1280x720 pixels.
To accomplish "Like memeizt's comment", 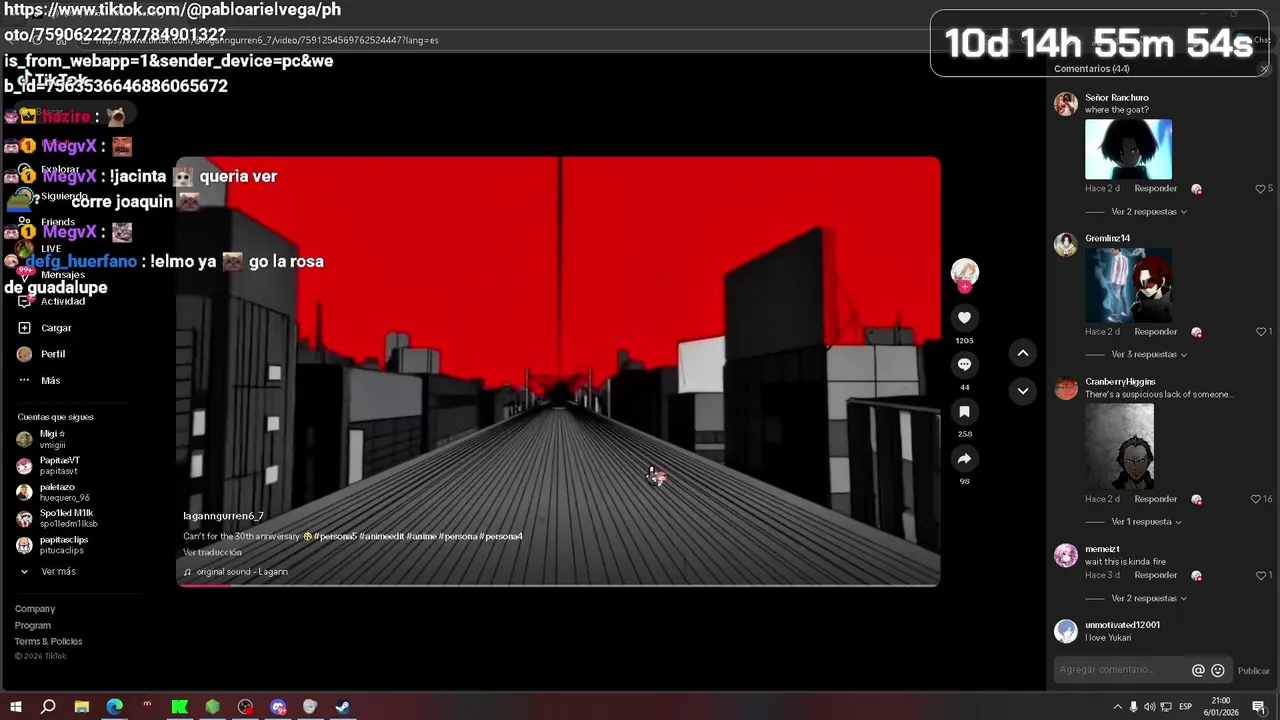I will click(1260, 575).
